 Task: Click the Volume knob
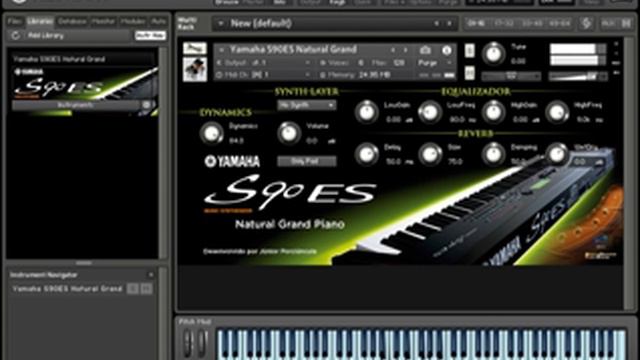(289, 133)
